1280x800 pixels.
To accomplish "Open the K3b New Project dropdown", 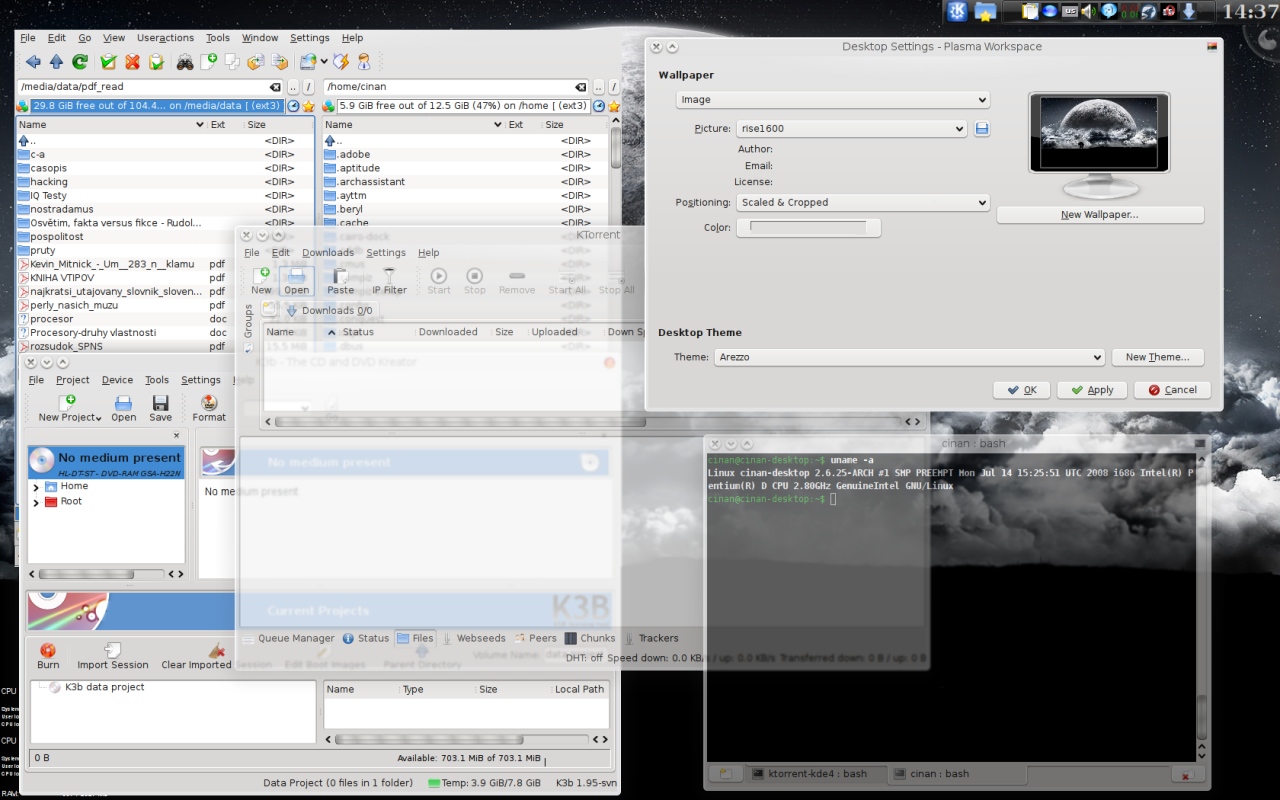I will (x=69, y=408).
